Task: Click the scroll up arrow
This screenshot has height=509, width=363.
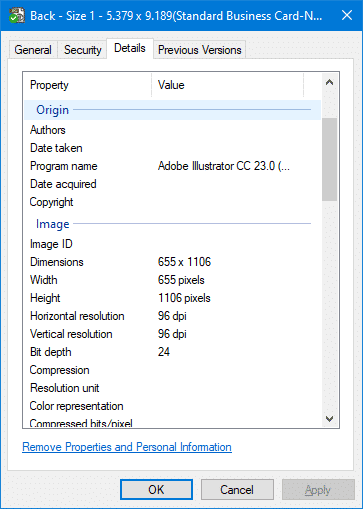Action: [x=329, y=82]
